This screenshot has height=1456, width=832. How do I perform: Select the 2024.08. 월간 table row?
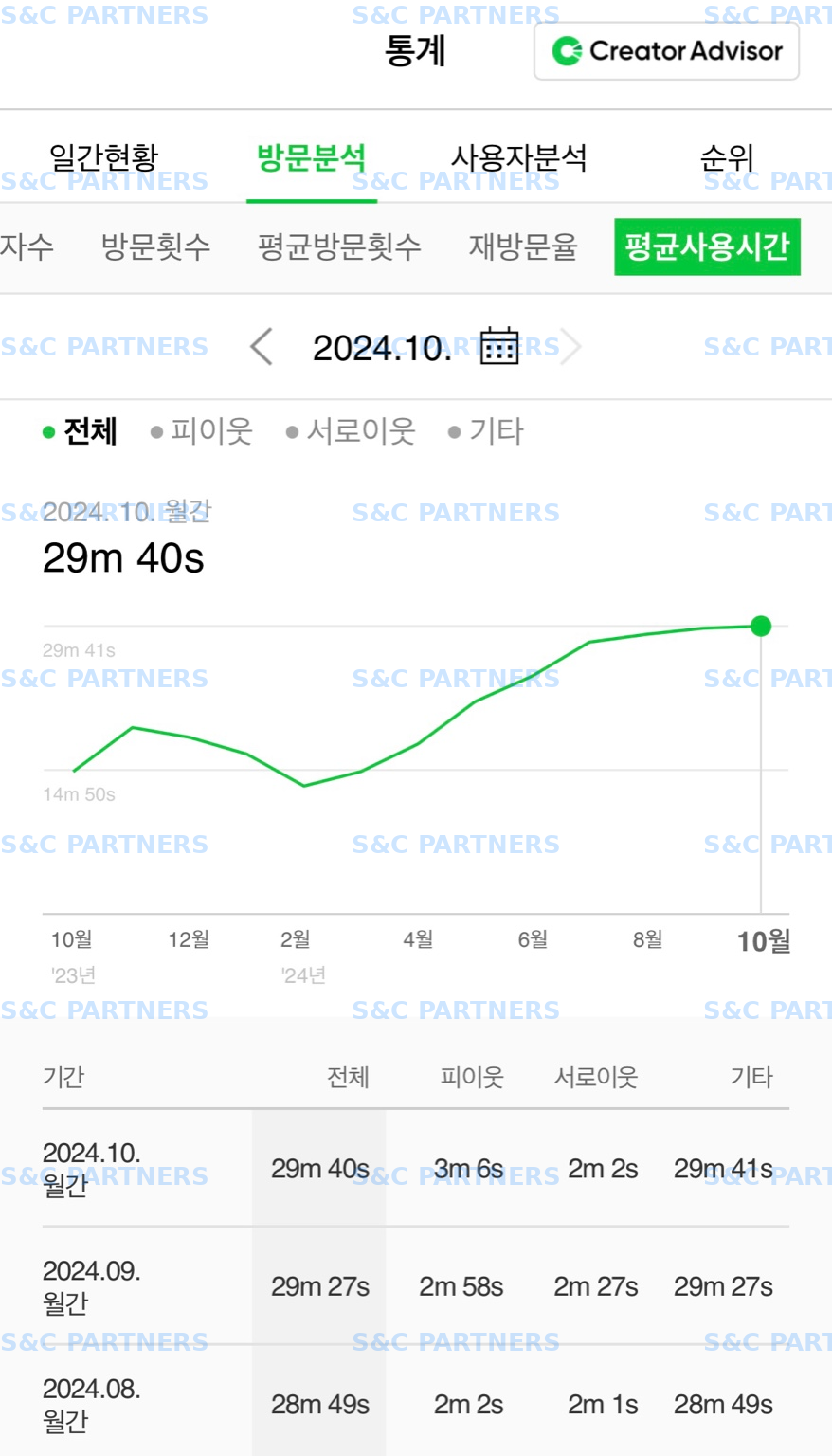click(x=416, y=1404)
